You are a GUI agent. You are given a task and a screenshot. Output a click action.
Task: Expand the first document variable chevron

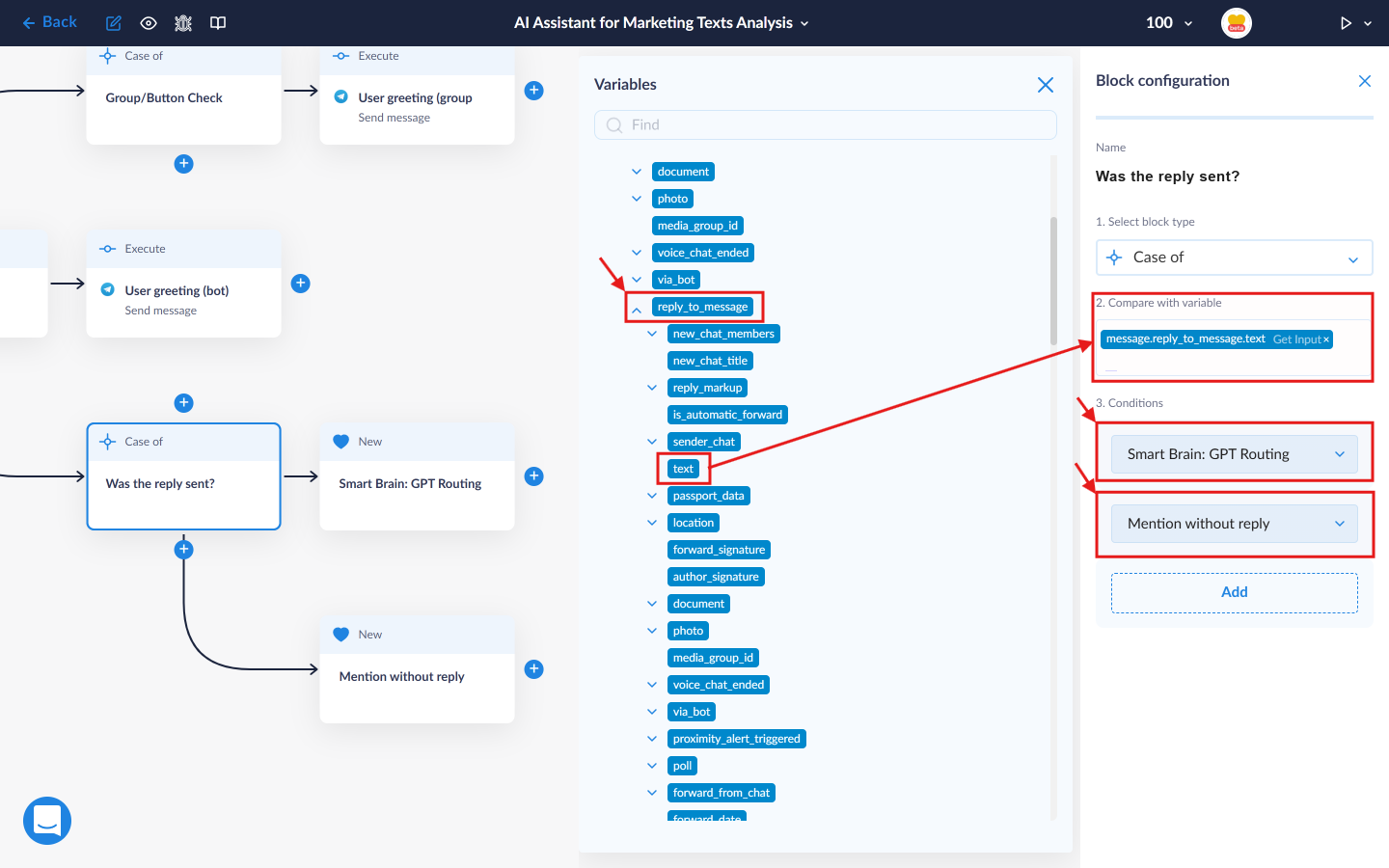click(637, 172)
